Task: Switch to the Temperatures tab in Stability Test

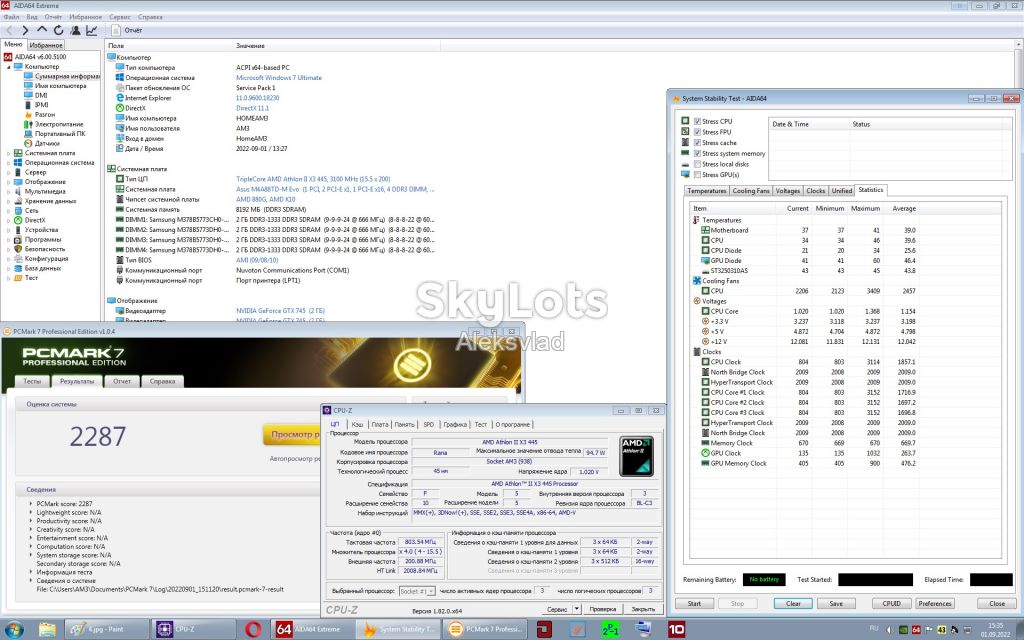Action: (707, 191)
